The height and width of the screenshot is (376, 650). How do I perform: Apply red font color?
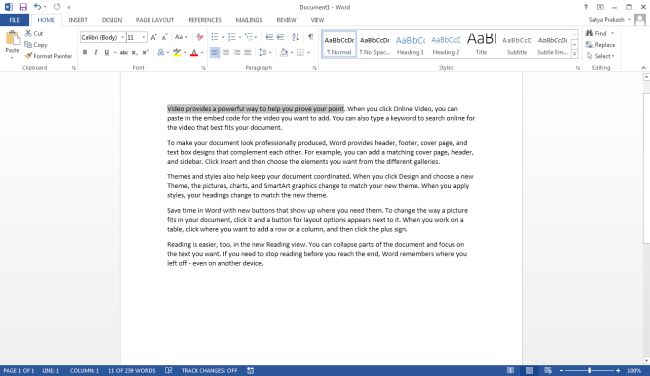[194, 52]
